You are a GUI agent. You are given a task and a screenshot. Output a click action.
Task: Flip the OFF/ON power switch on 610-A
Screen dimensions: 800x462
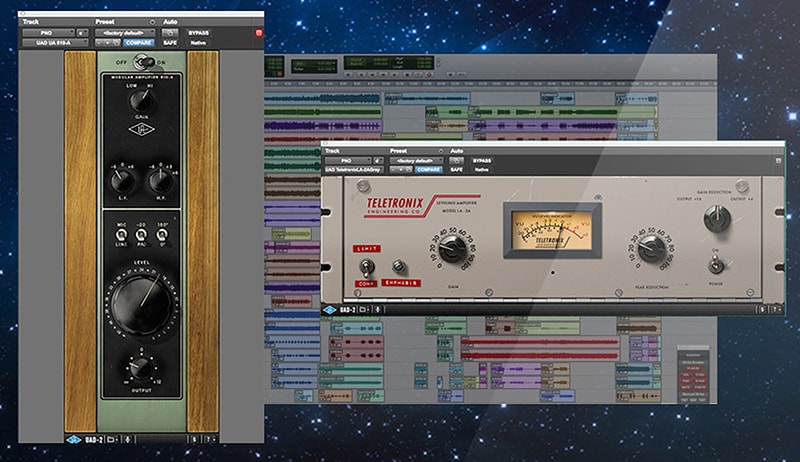pyautogui.click(x=143, y=62)
